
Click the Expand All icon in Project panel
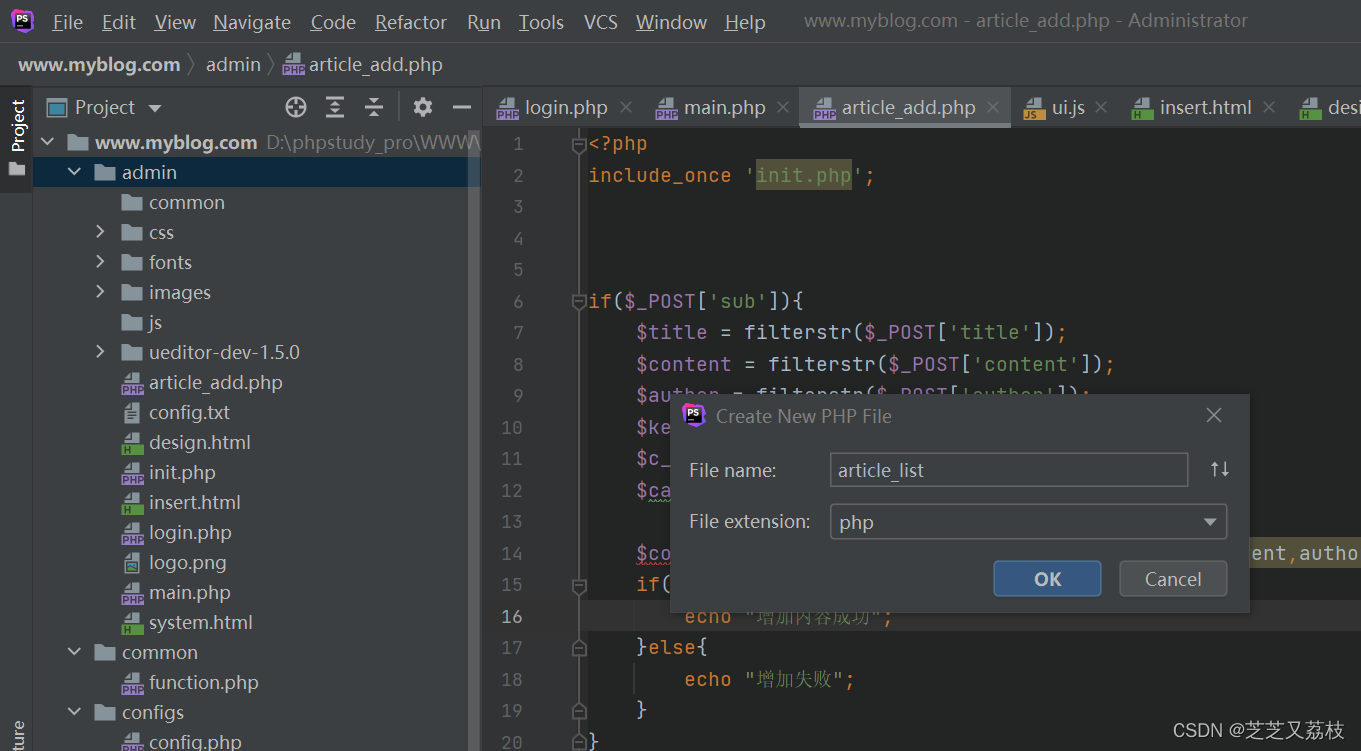(x=335, y=107)
